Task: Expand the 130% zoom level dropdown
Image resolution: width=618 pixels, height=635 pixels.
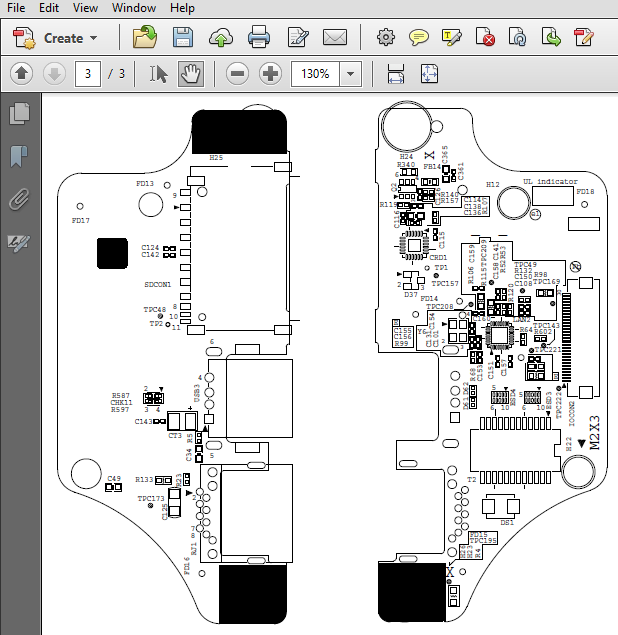Action: 351,74
